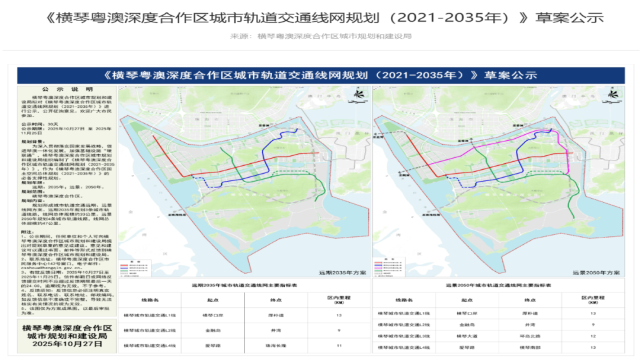Click the '远期2035年方案' map label
The height and width of the screenshot is (360, 640).
pos(342,272)
